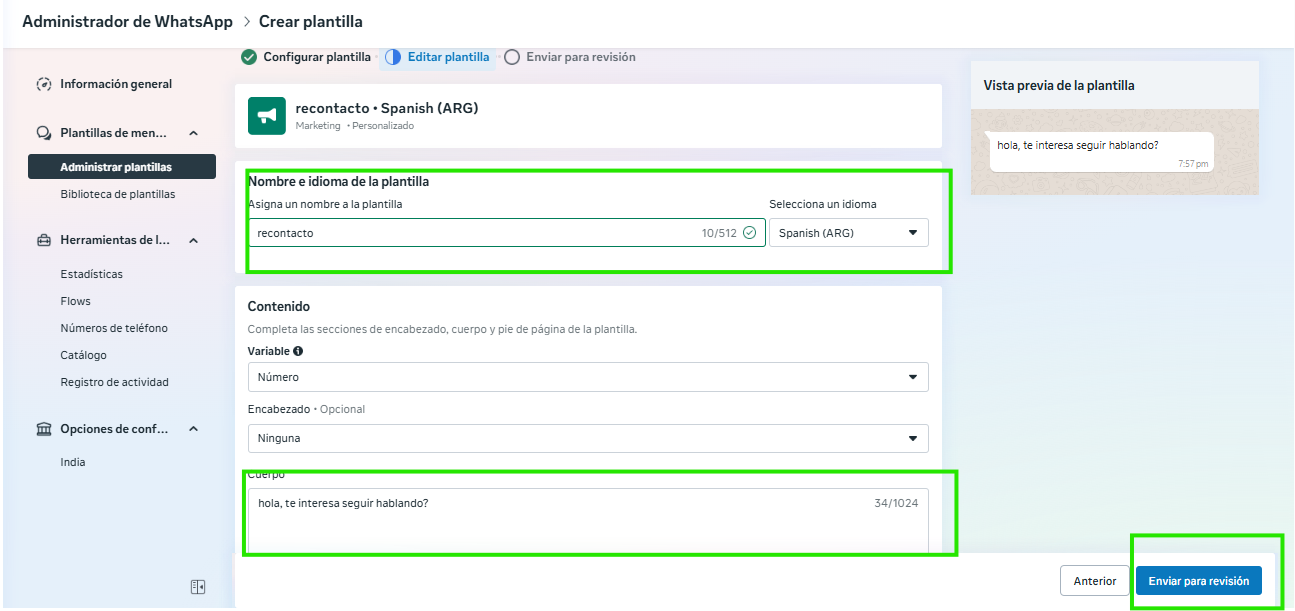Click the green megaphone template icon
This screenshot has height=611, width=1295.
coord(267,116)
